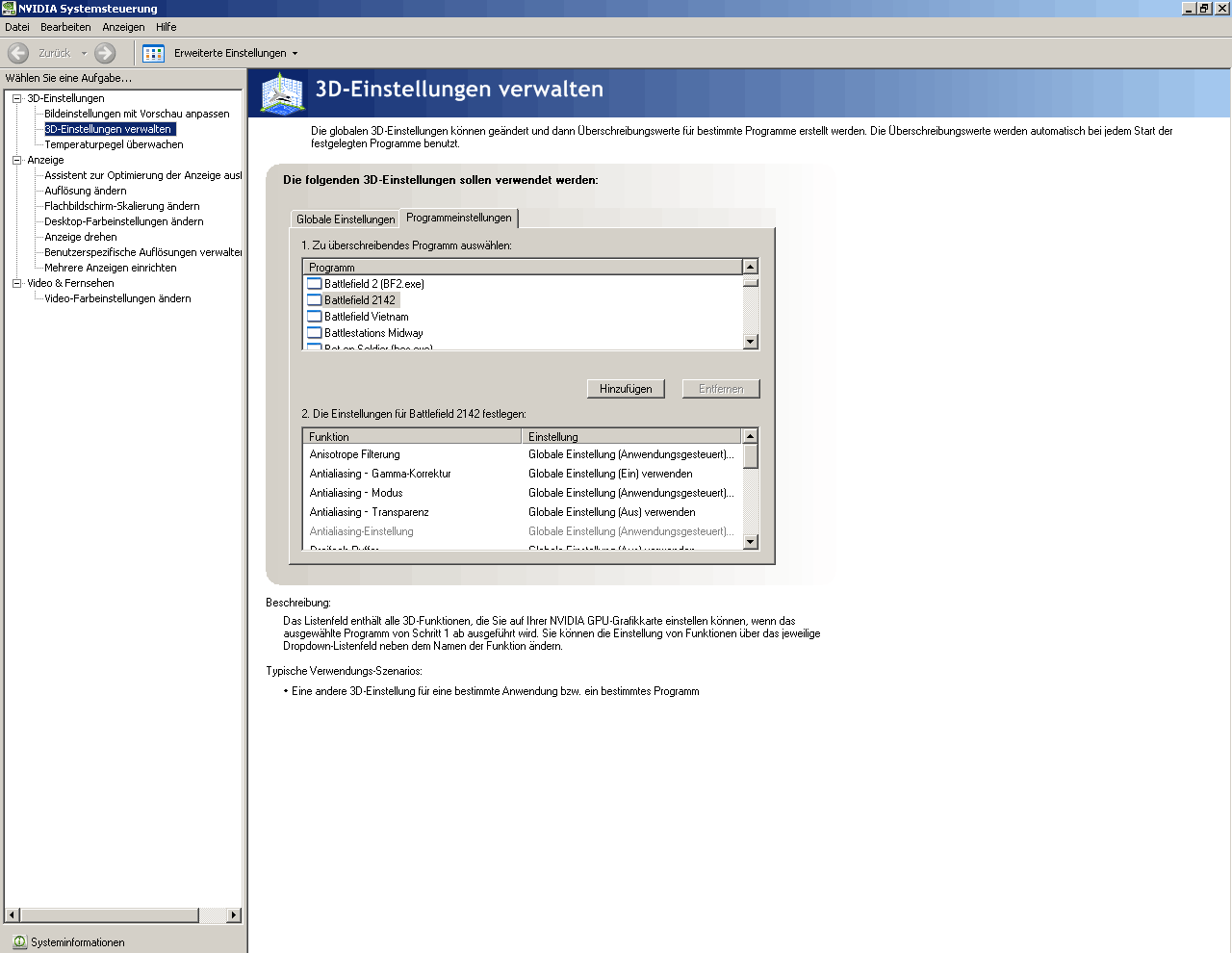1232x953 pixels.
Task: Click the Systeminformationen icon
Action: (19, 941)
